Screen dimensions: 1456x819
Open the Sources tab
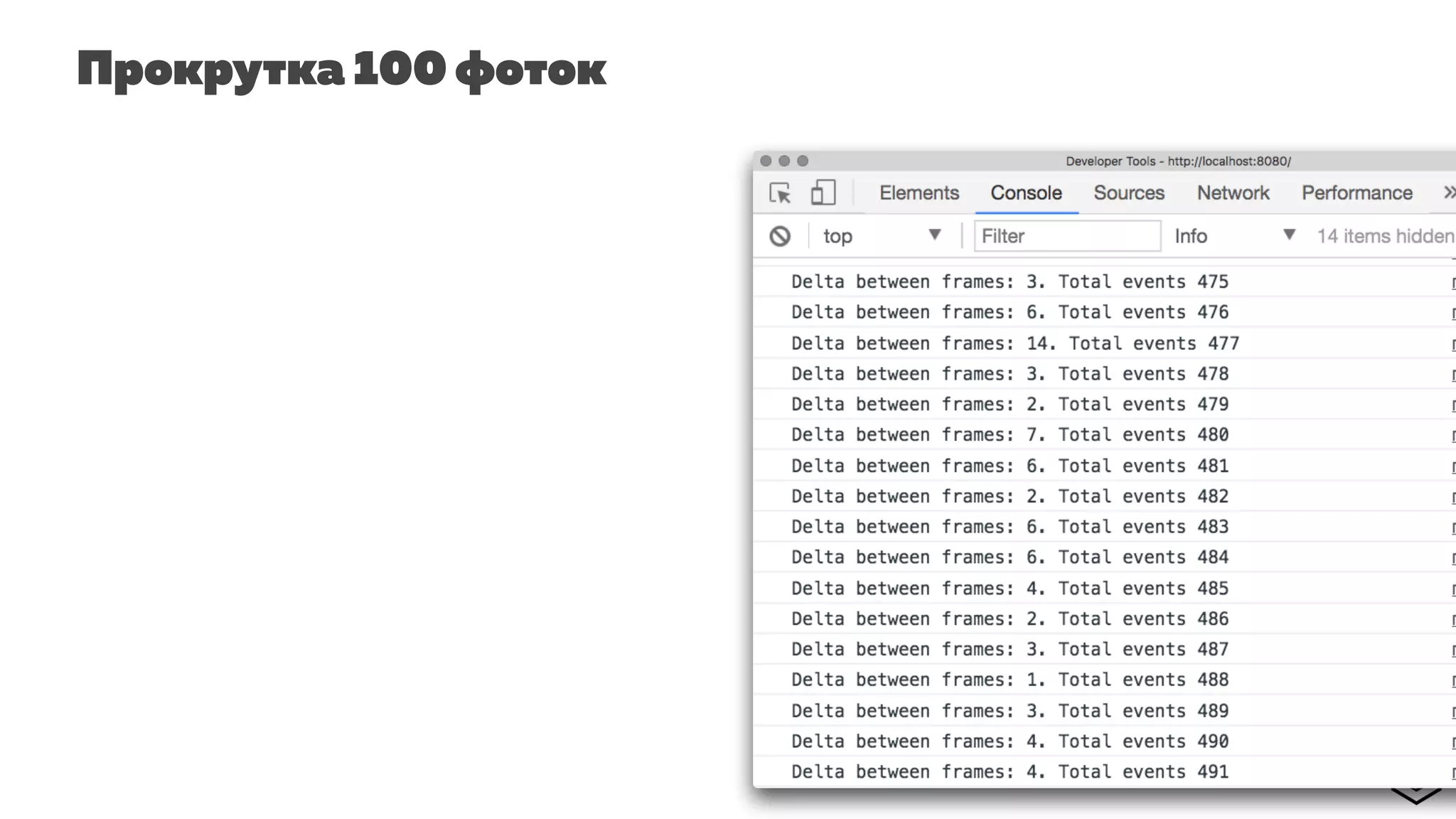[1129, 193]
